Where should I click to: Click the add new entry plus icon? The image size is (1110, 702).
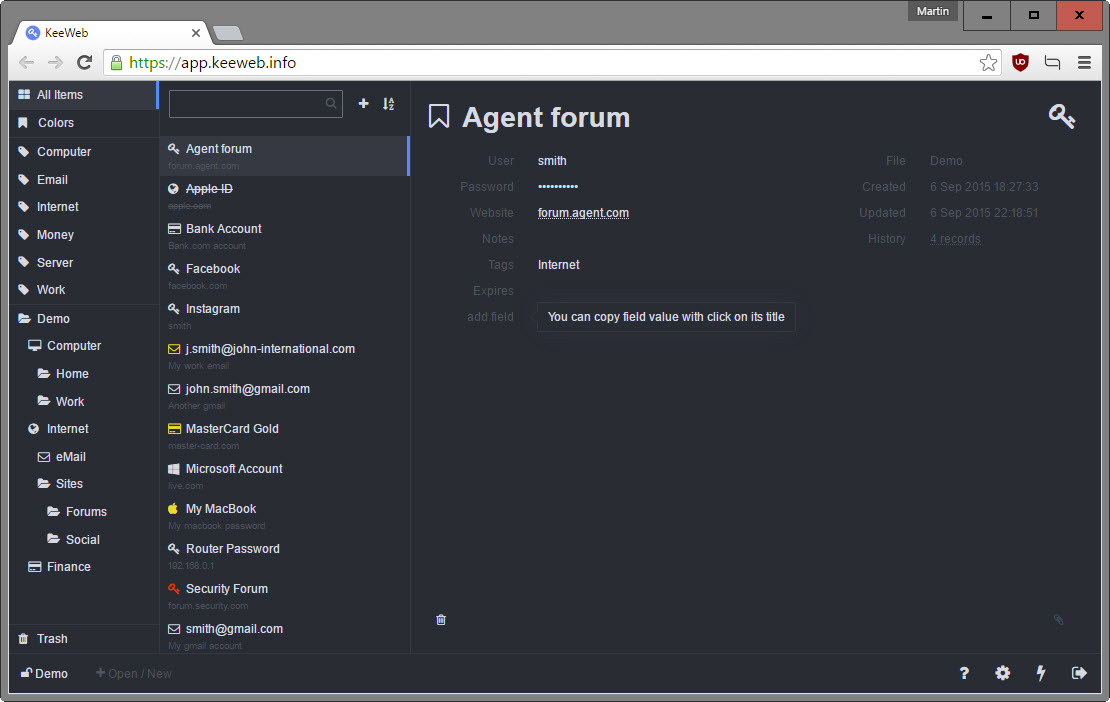(363, 103)
